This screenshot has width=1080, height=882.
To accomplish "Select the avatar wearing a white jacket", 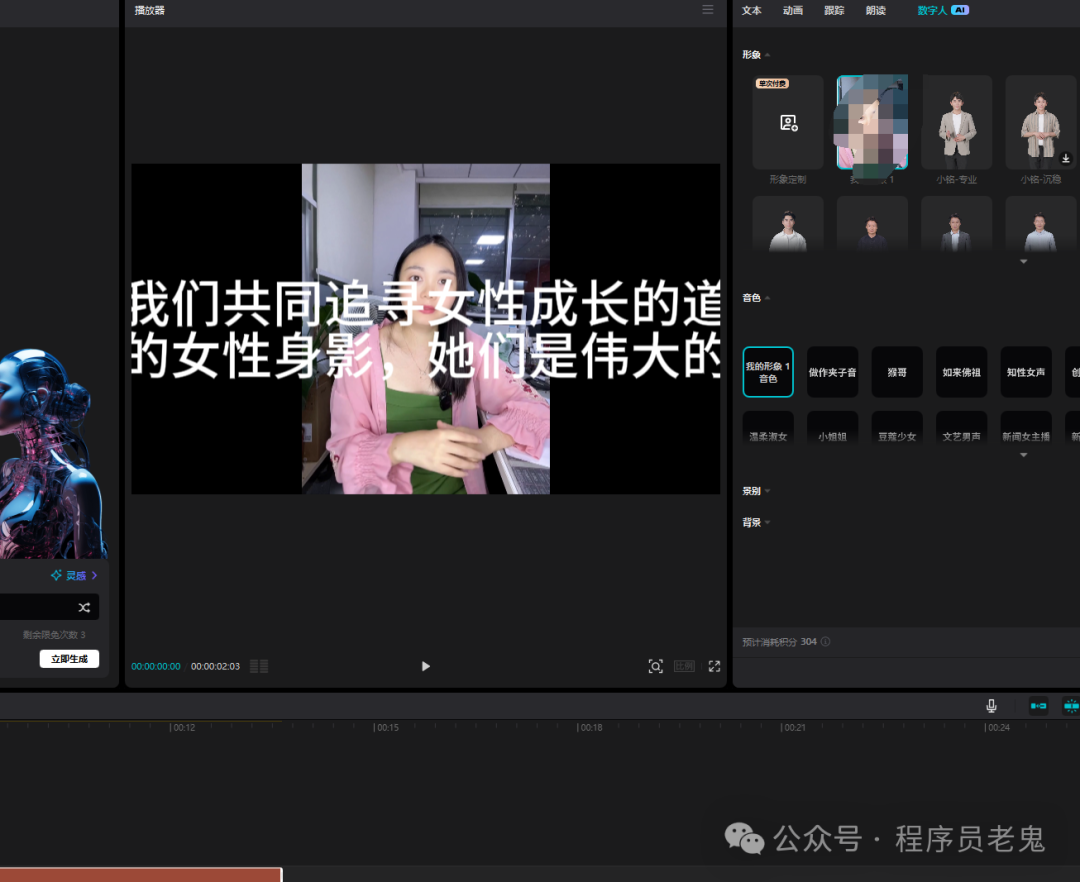I will pos(788,224).
